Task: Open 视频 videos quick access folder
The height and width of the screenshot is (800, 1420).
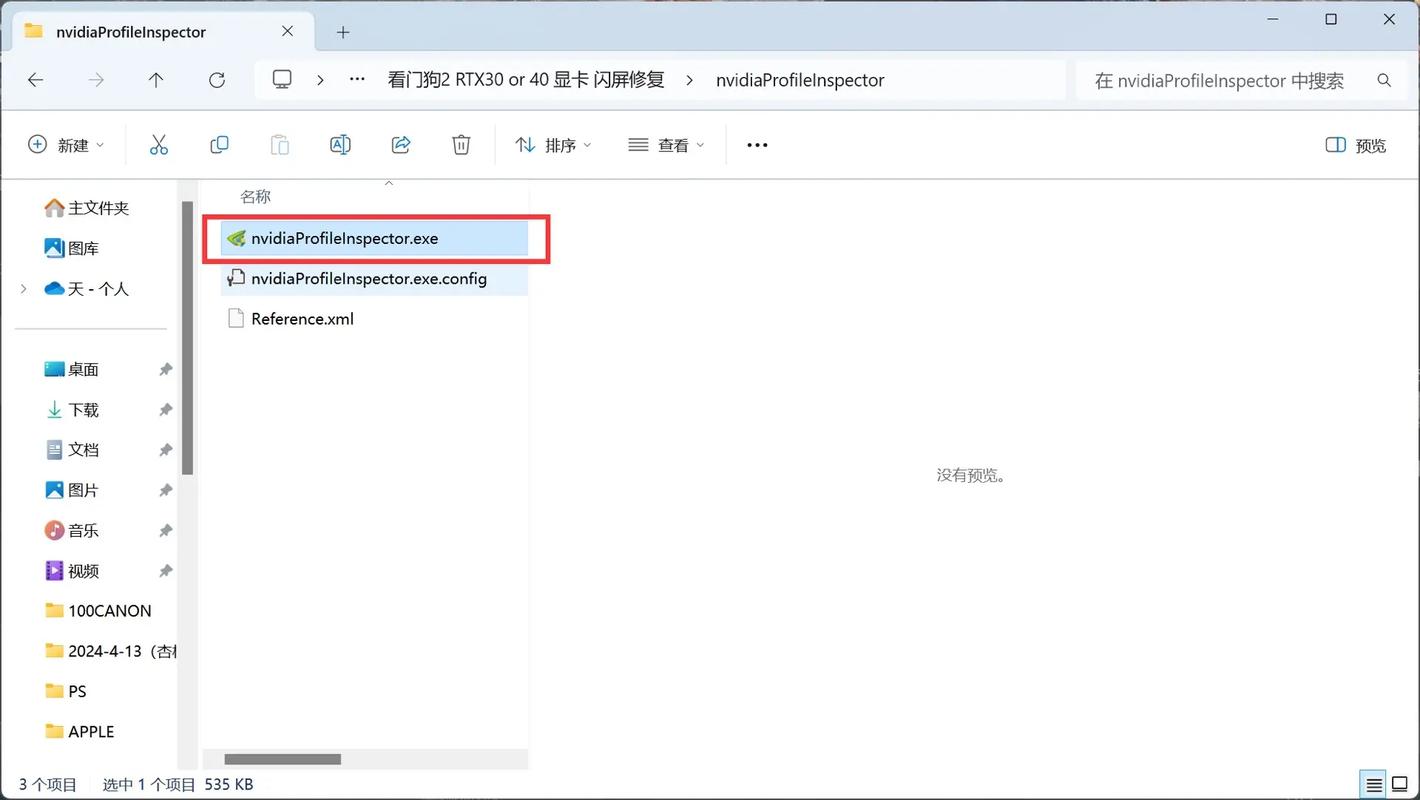Action: [72, 571]
